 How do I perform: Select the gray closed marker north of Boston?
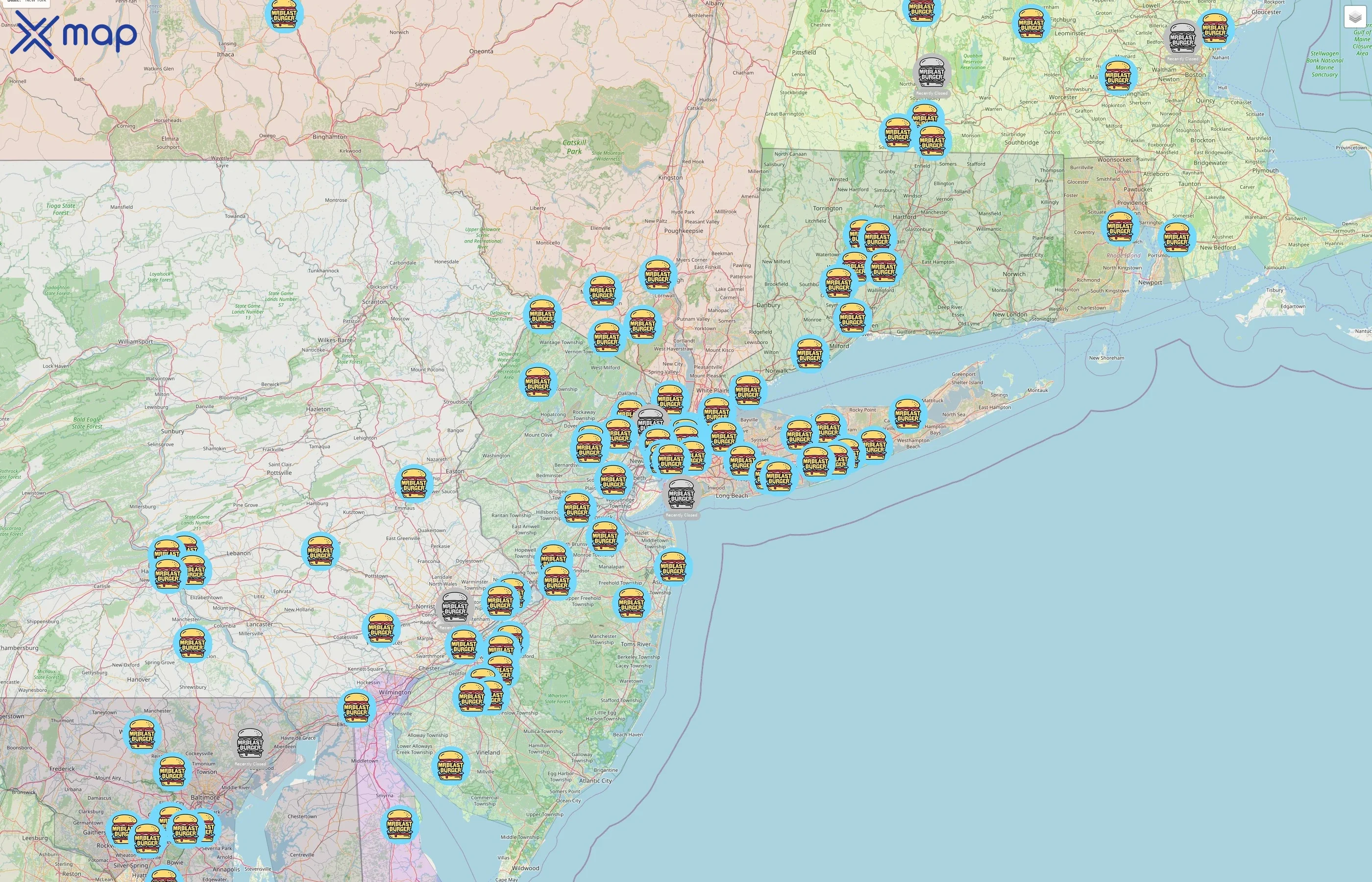1182,38
